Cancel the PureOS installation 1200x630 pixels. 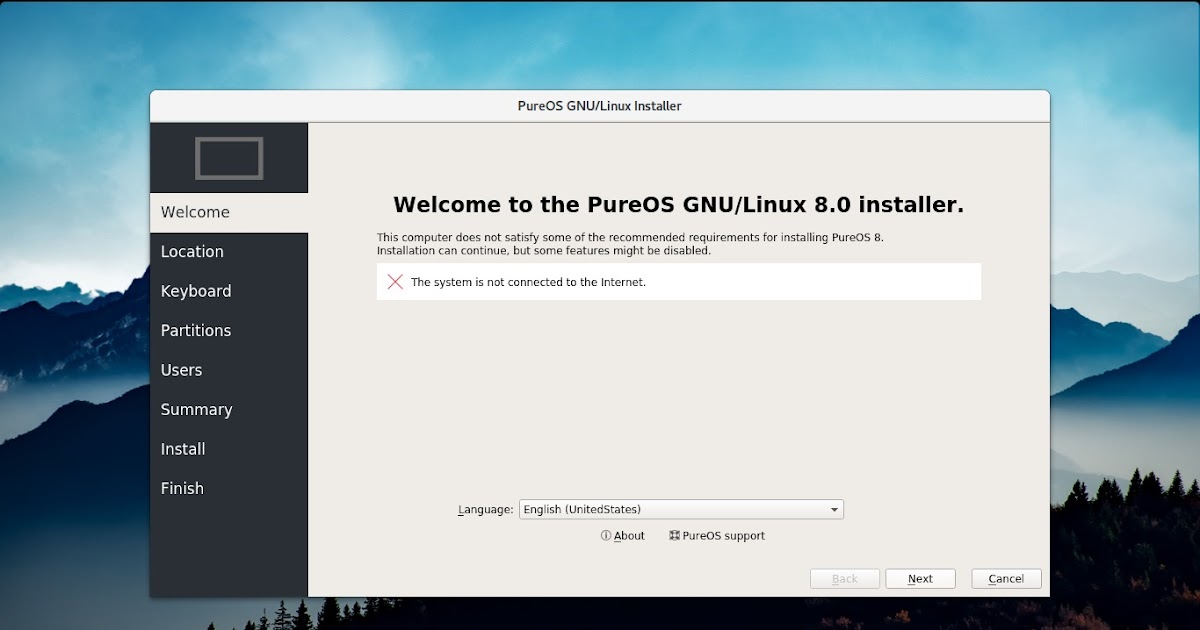1005,578
